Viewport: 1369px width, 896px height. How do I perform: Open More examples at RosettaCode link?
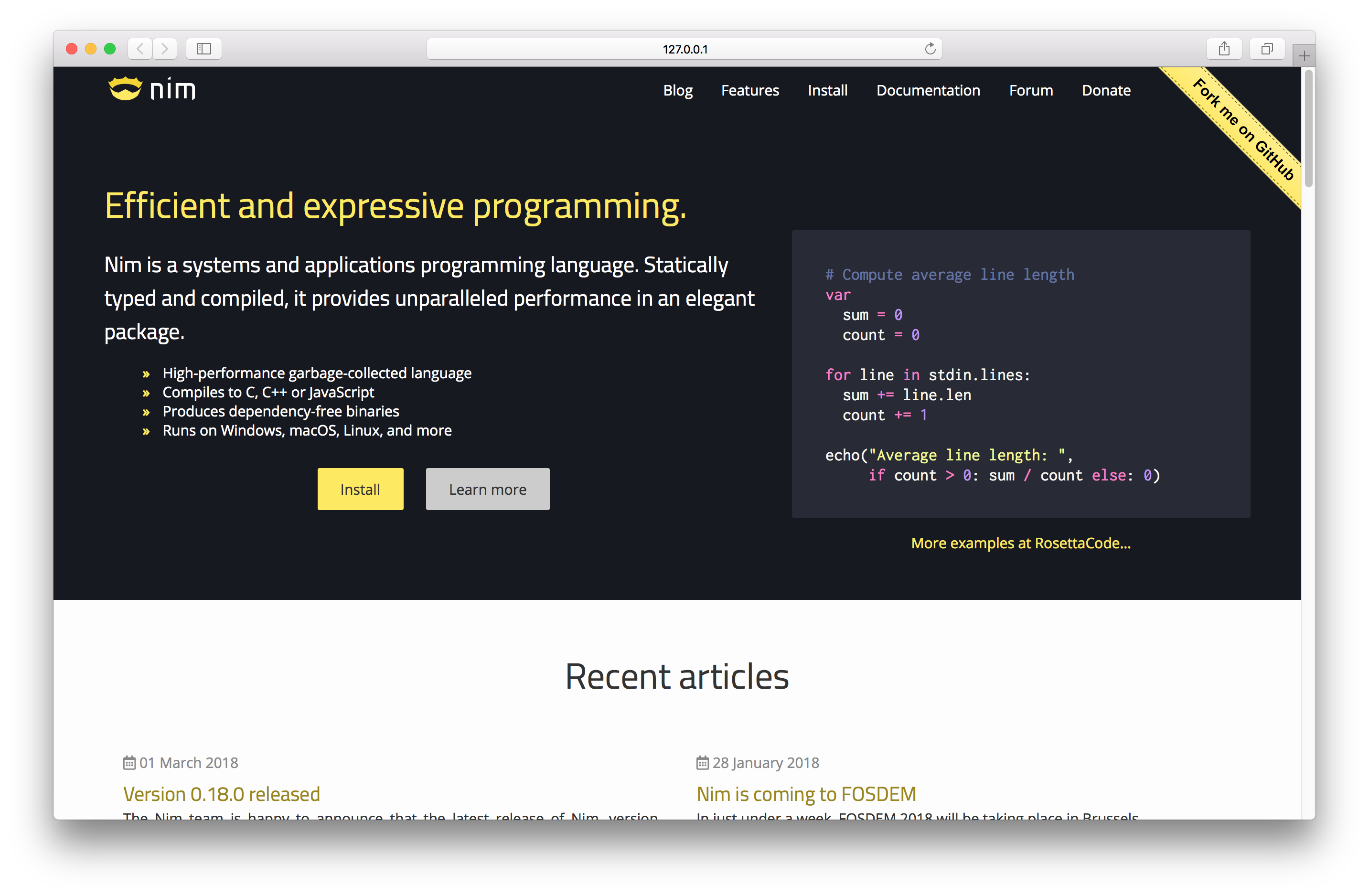(1020, 543)
